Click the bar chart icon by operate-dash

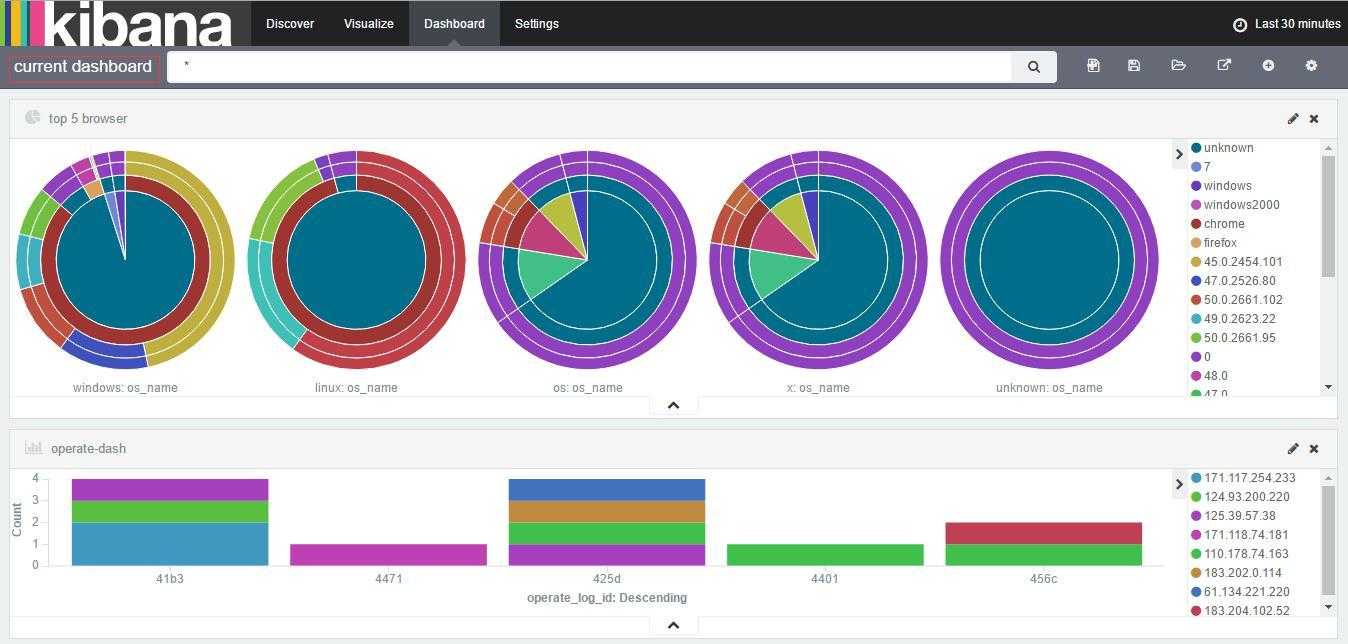[33, 448]
